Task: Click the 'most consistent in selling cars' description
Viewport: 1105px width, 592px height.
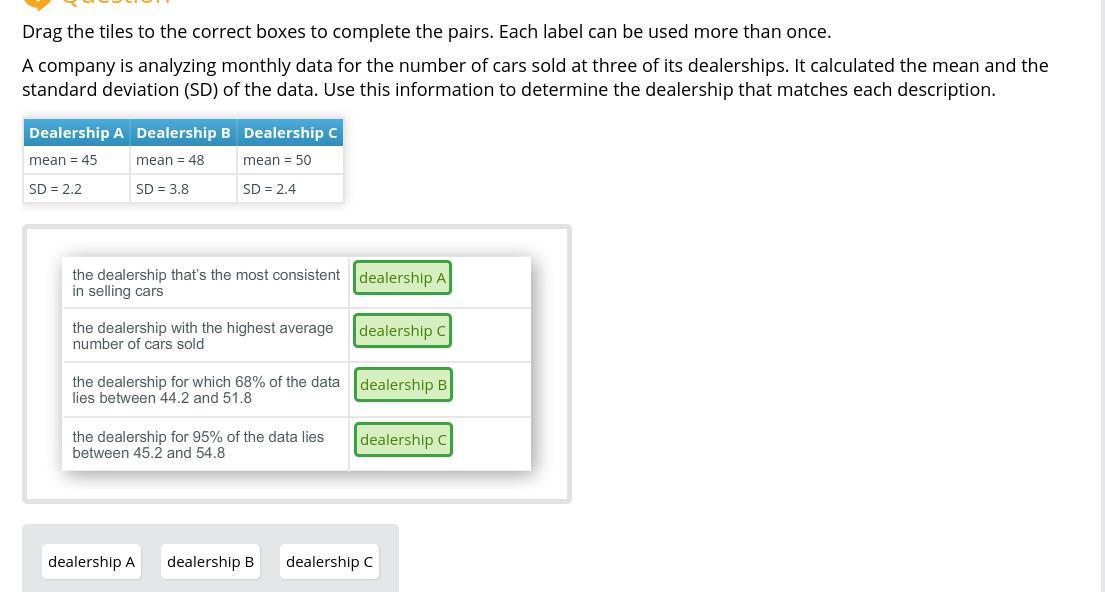Action: pos(205,283)
